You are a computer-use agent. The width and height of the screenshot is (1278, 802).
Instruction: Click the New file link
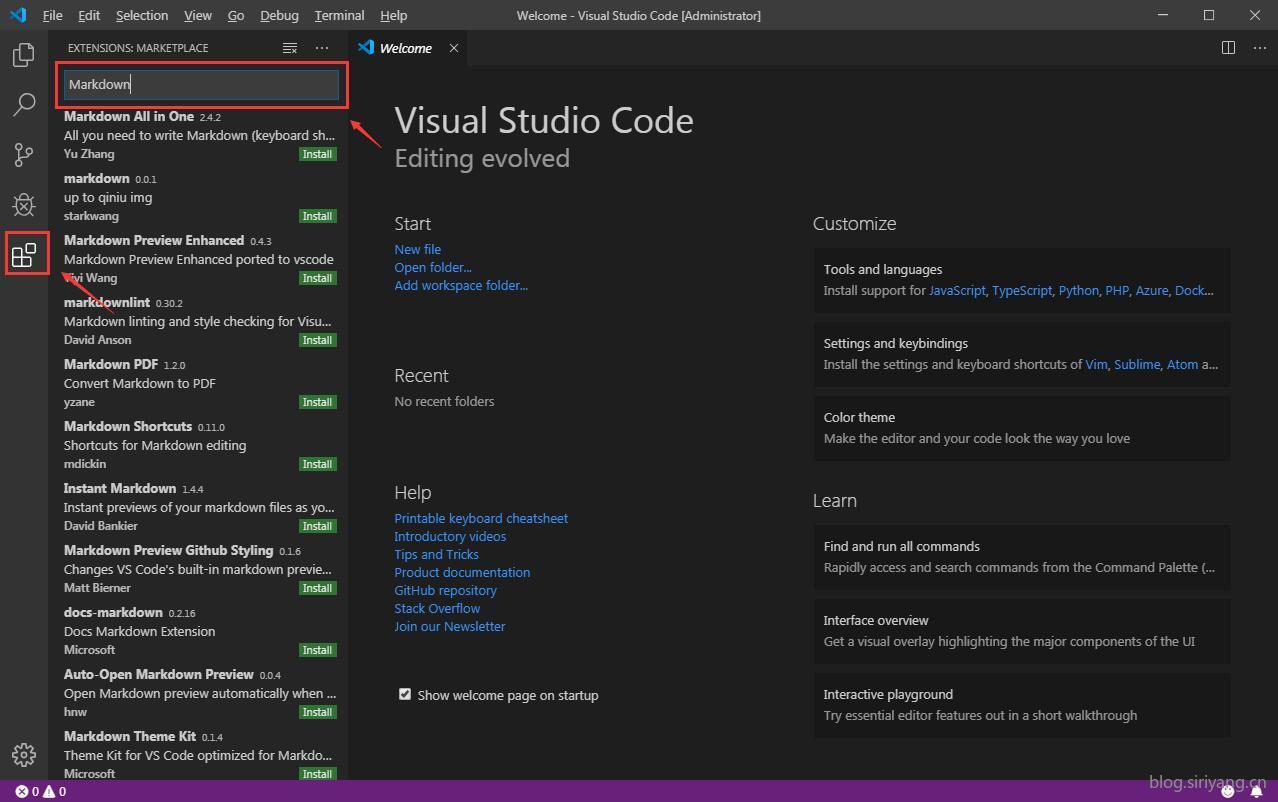point(417,249)
